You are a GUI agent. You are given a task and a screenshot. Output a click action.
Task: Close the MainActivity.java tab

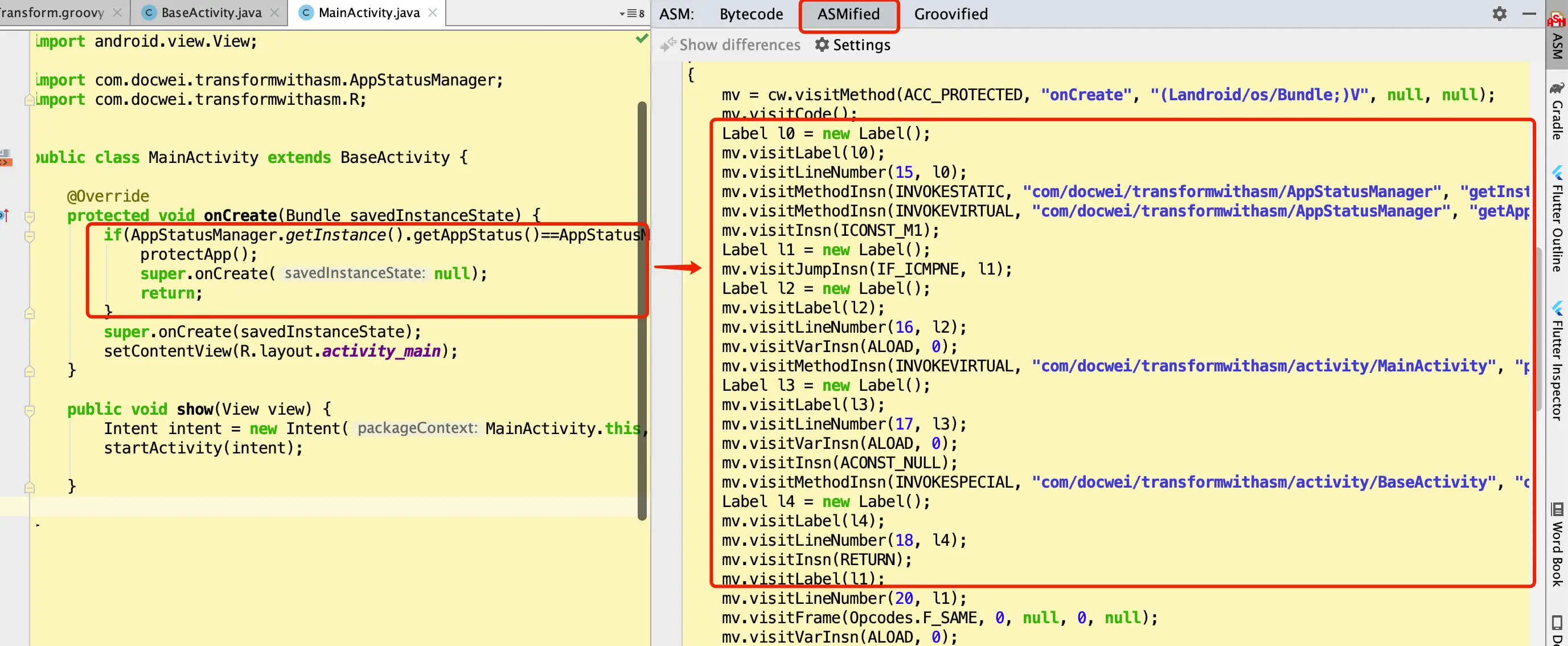pyautogui.click(x=432, y=13)
